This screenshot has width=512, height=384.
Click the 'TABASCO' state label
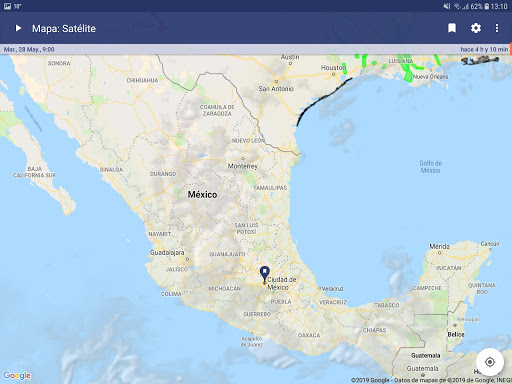coord(387,305)
